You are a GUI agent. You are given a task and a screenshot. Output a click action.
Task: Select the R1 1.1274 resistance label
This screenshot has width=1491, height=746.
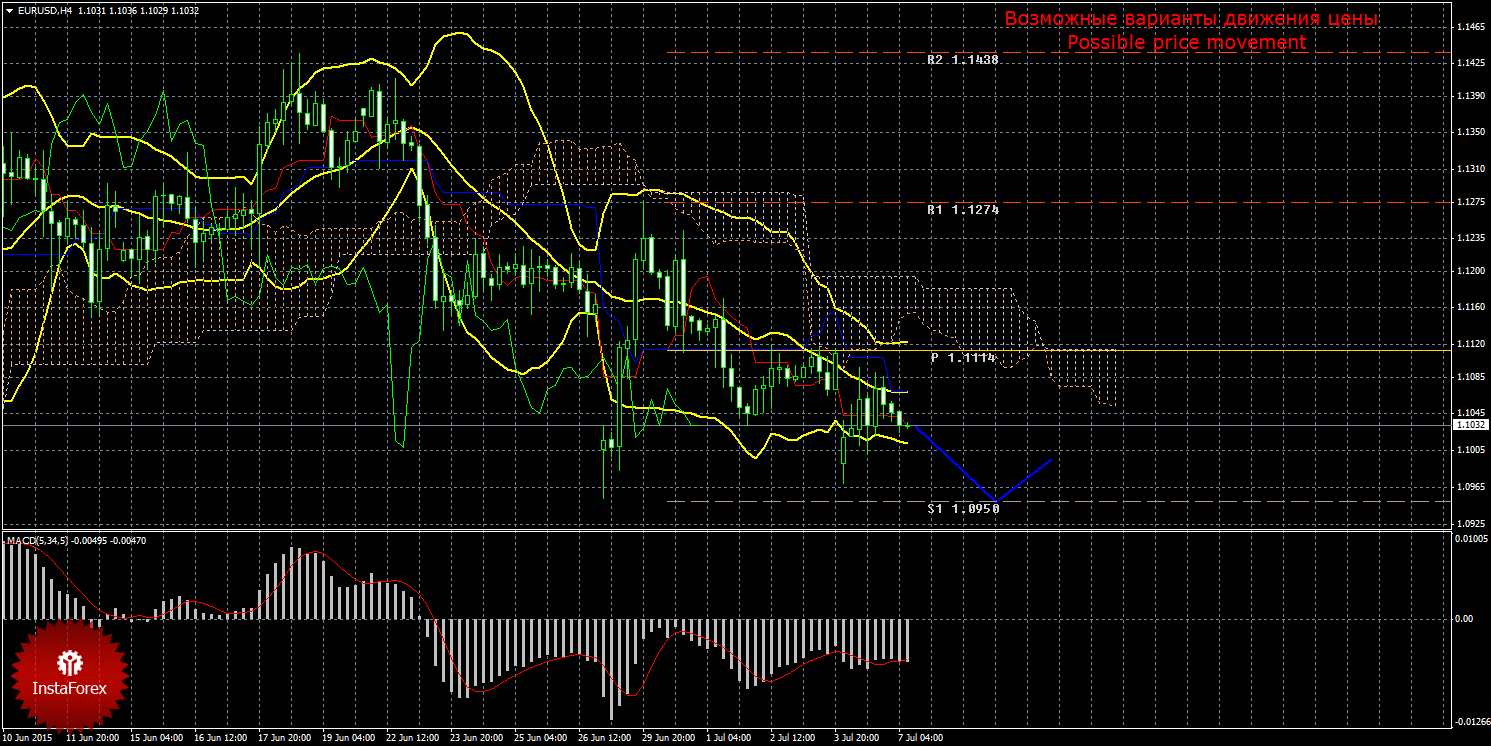click(962, 211)
